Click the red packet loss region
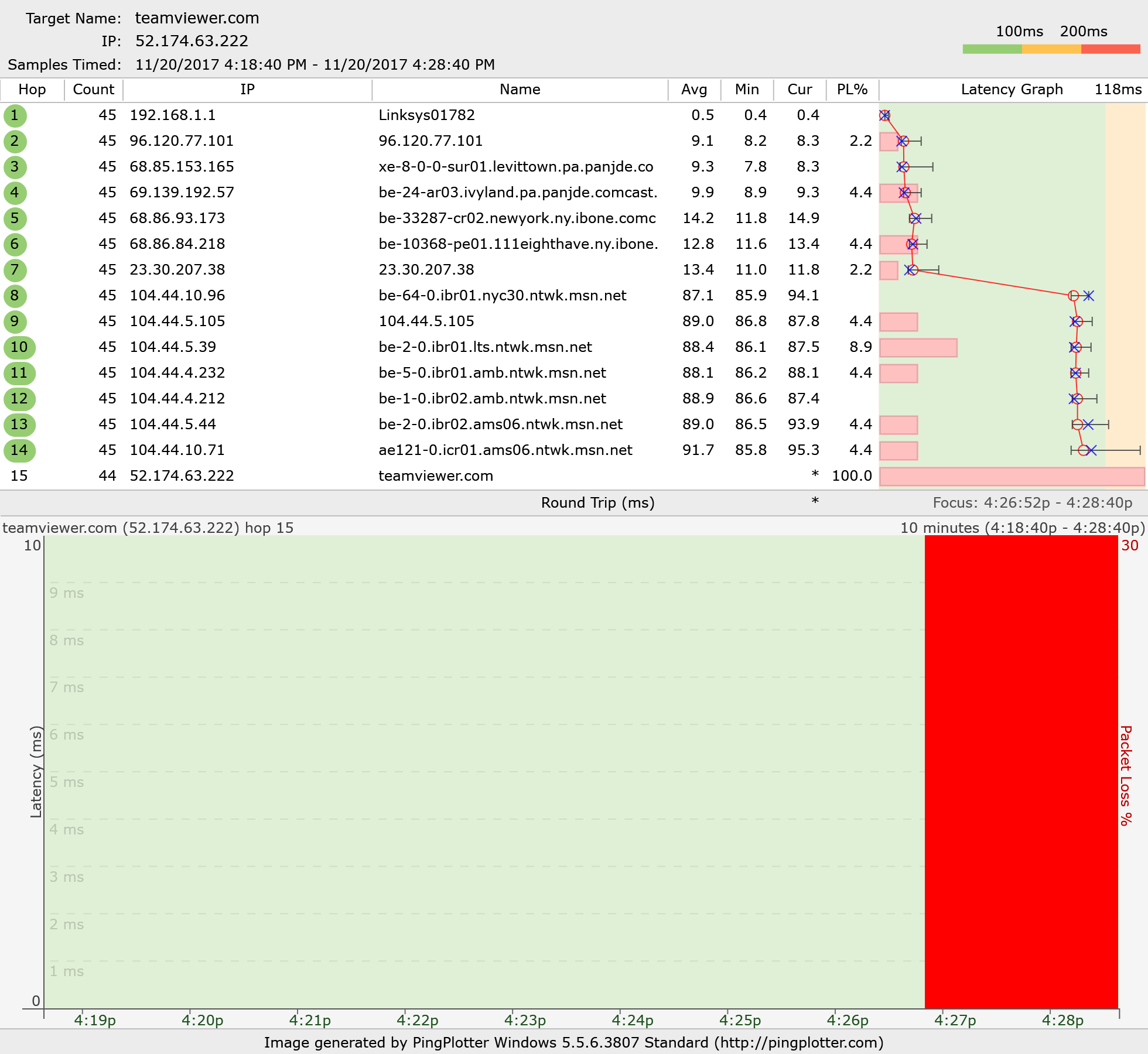The height and width of the screenshot is (1054, 1148). click(x=1021, y=771)
